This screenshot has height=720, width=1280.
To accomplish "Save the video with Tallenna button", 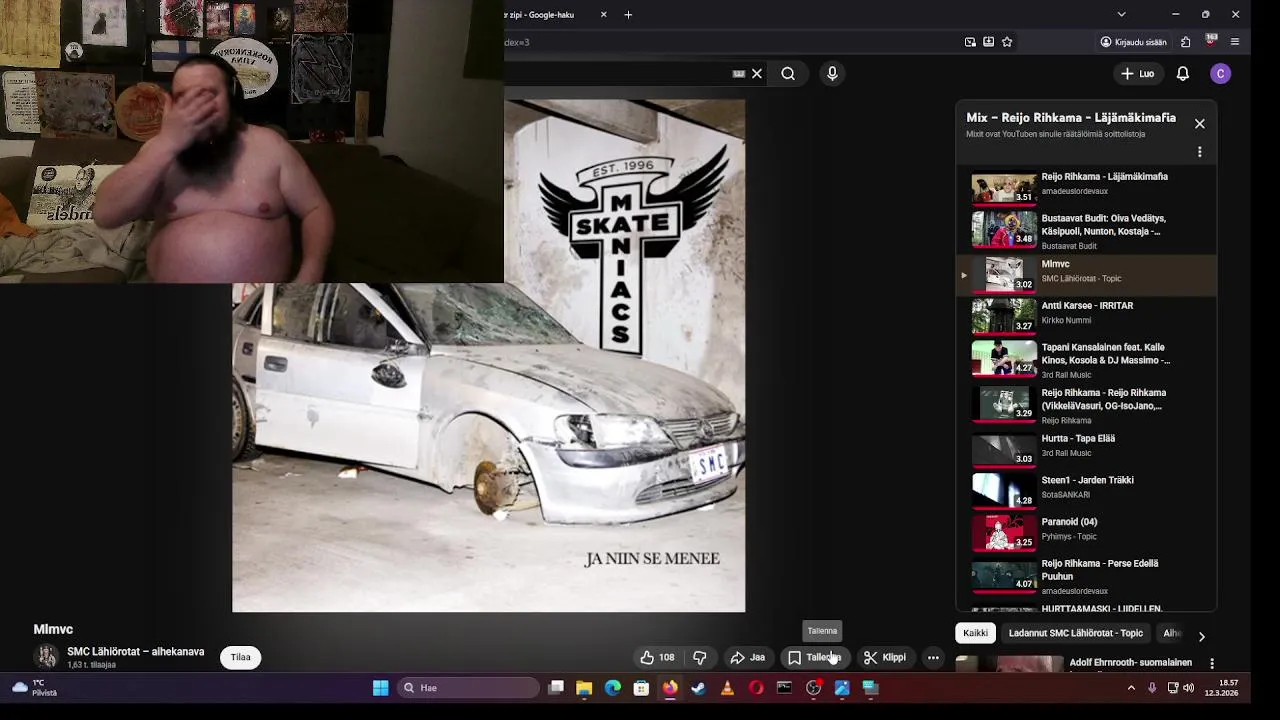I will point(814,657).
